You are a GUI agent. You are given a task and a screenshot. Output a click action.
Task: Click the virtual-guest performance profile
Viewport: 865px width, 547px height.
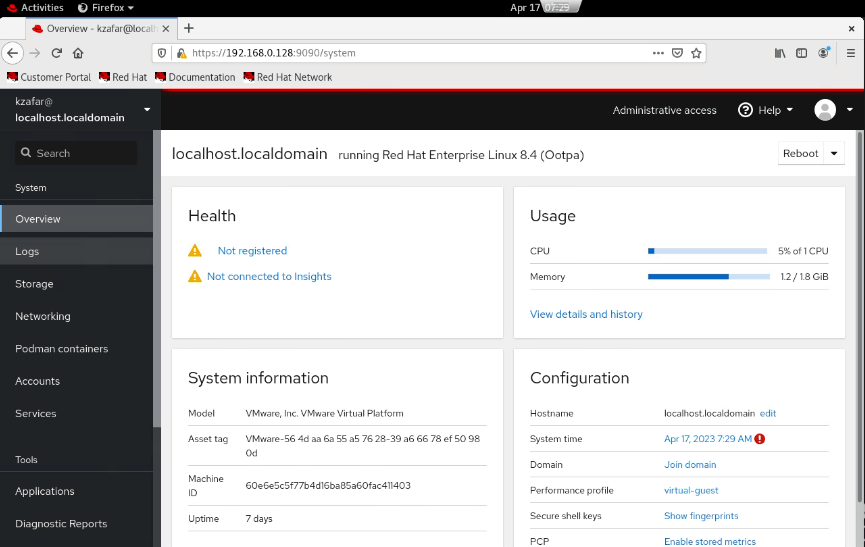click(x=691, y=490)
